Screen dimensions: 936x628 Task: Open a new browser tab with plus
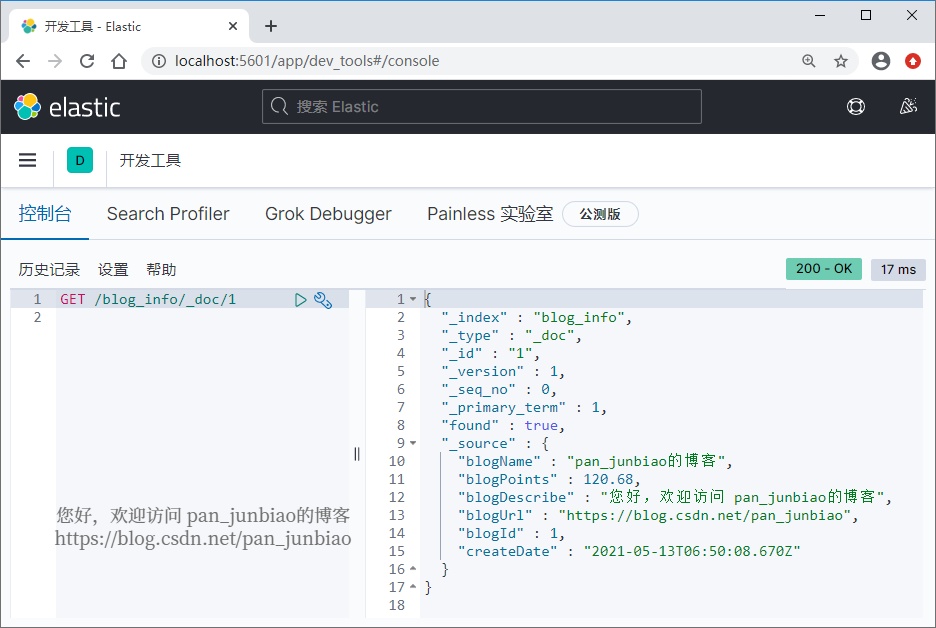(271, 26)
